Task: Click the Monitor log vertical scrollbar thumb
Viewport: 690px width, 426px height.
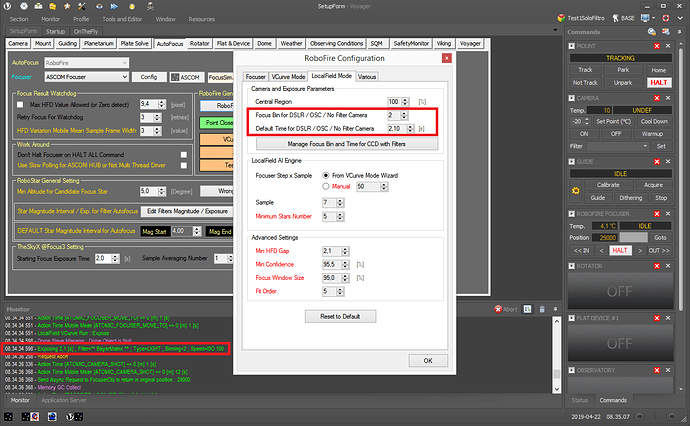Action: [x=557, y=374]
